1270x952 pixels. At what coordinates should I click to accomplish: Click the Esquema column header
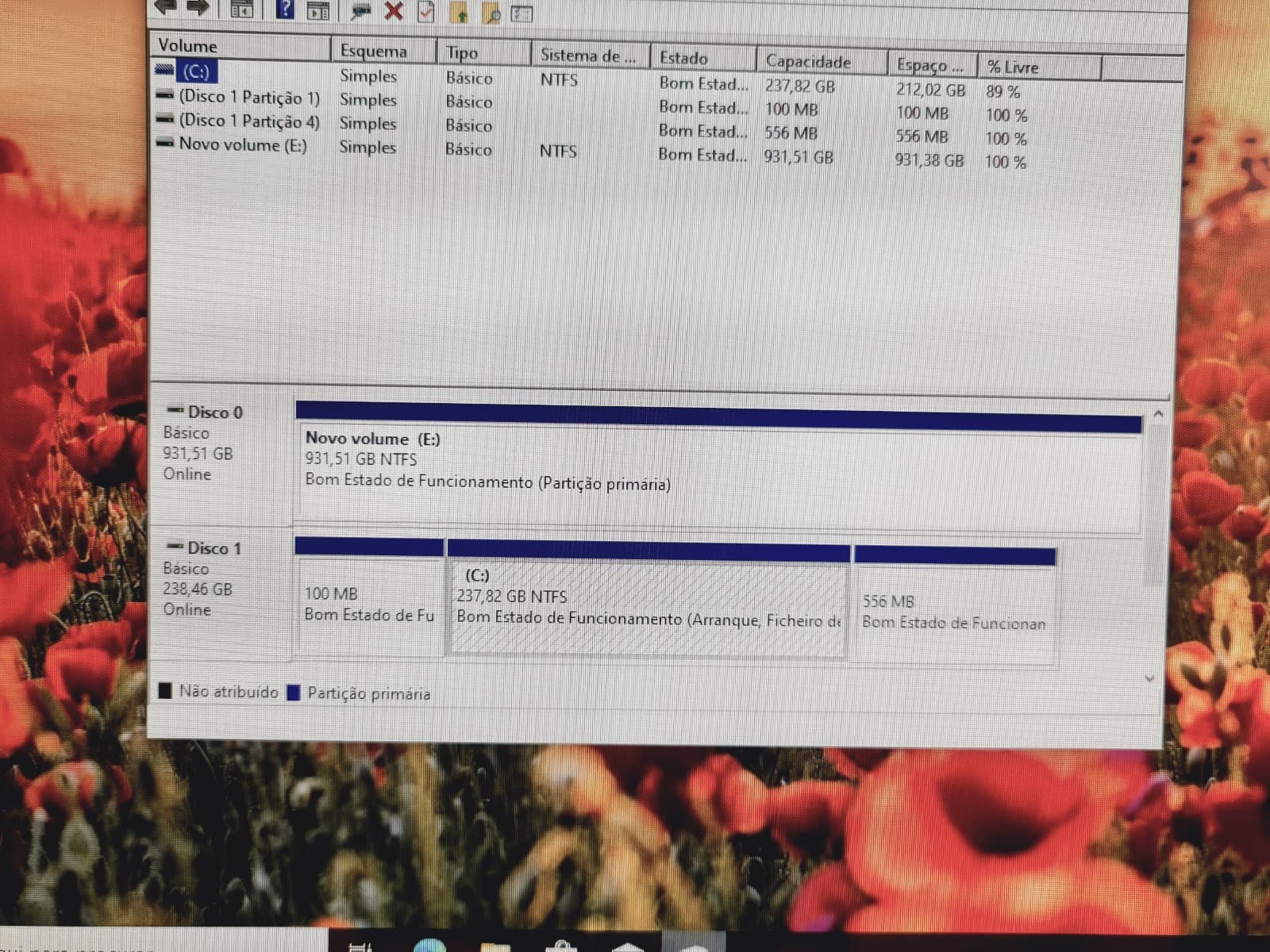383,52
